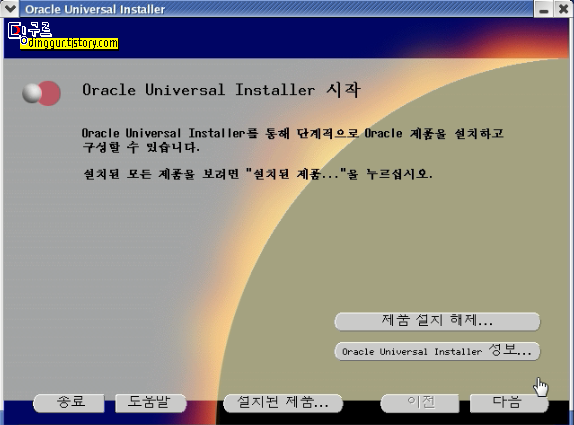Show installed products via 설치된 제품... button
Screen dimensions: 574x425
[x=283, y=403]
